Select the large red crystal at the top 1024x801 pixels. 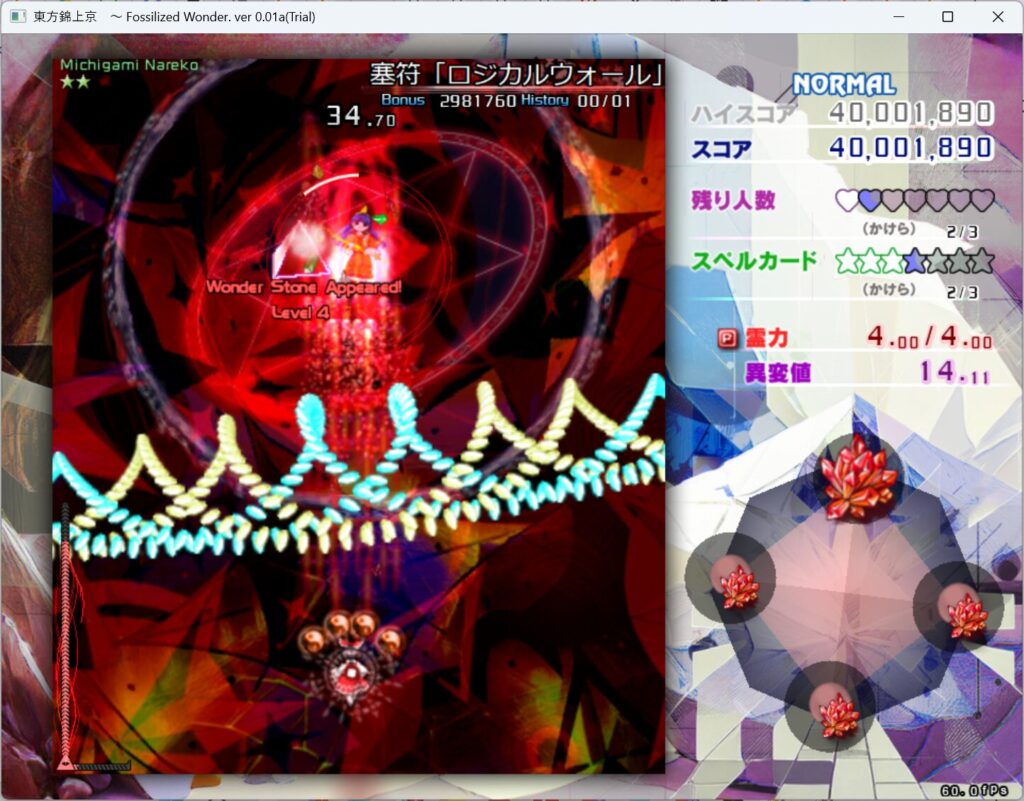tap(858, 477)
